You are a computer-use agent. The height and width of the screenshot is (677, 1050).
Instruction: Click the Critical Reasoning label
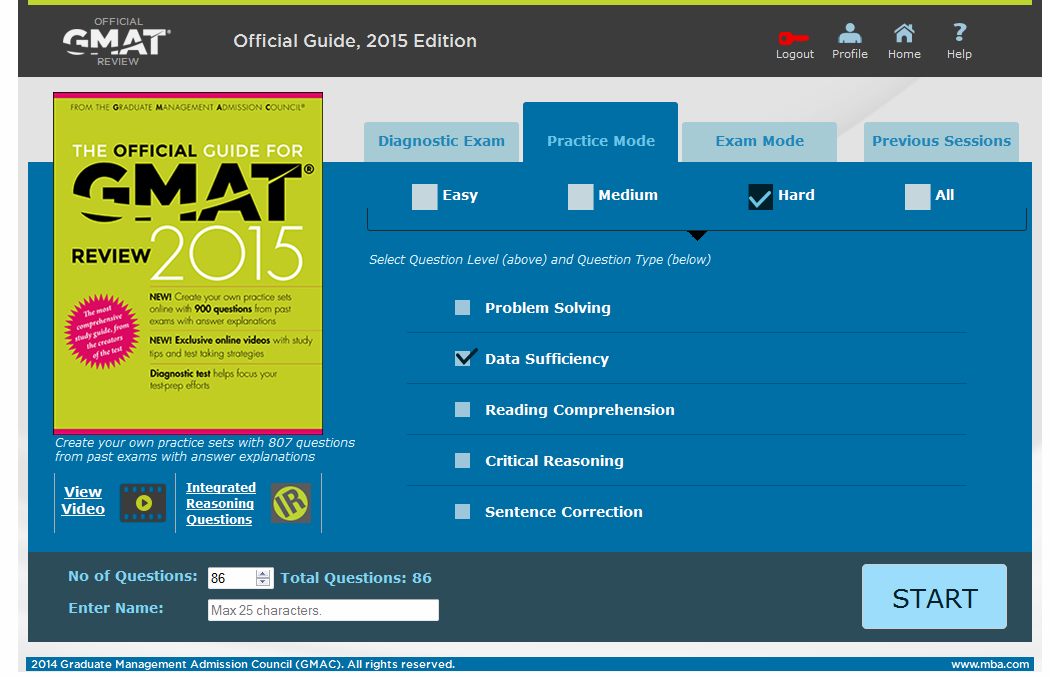(x=554, y=461)
